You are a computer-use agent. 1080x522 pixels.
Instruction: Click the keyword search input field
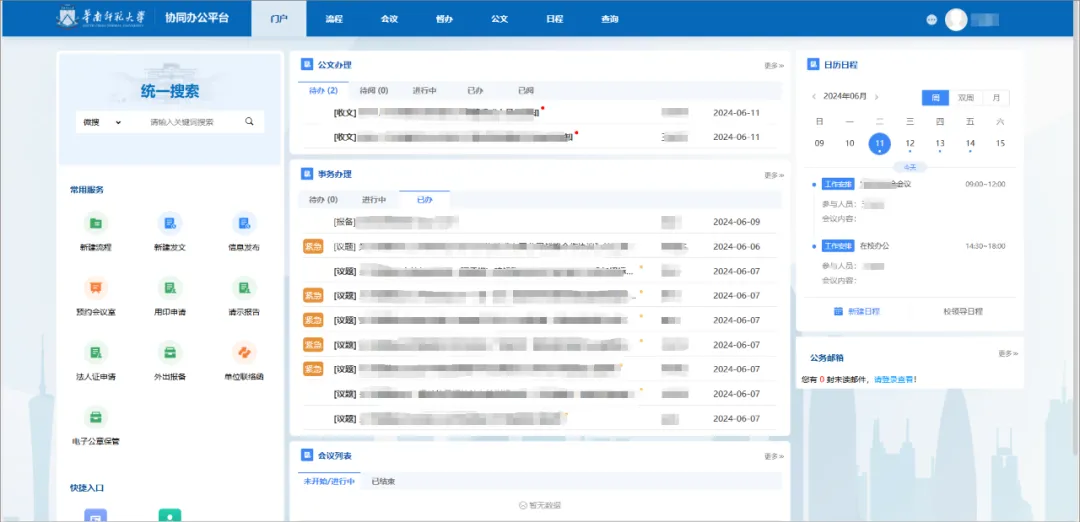[x=183, y=122]
